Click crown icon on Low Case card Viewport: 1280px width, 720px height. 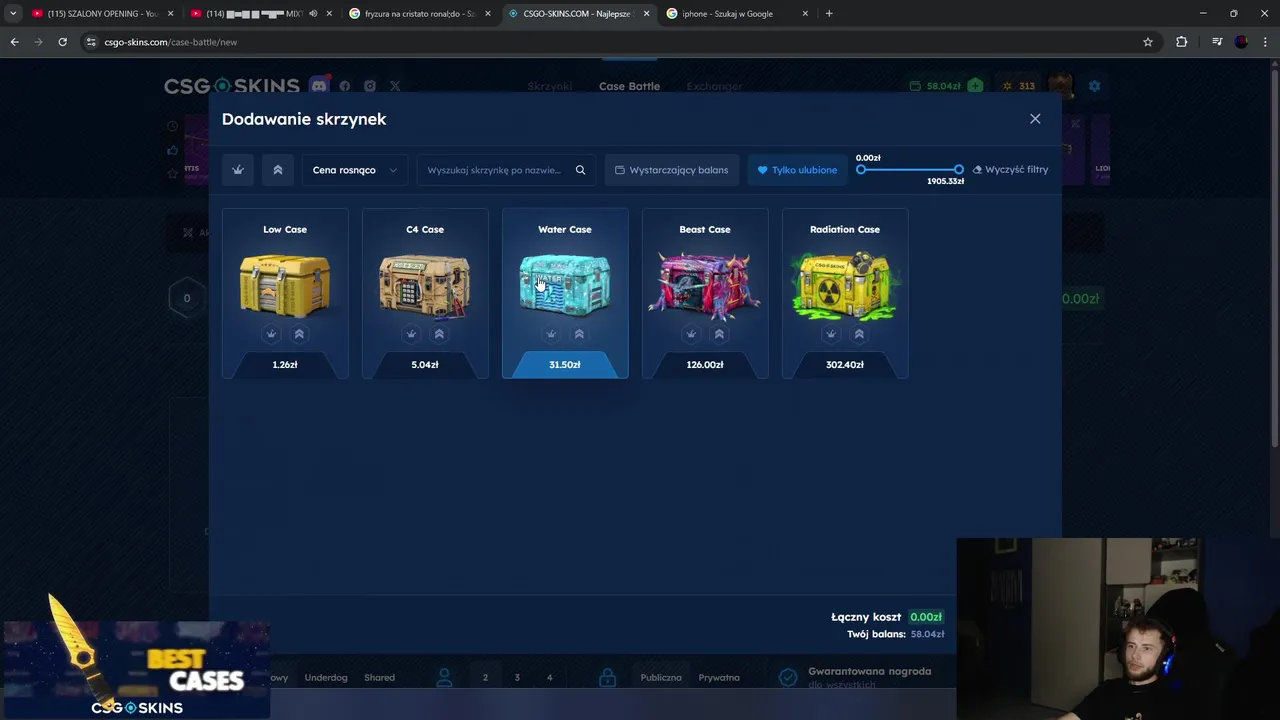271,334
